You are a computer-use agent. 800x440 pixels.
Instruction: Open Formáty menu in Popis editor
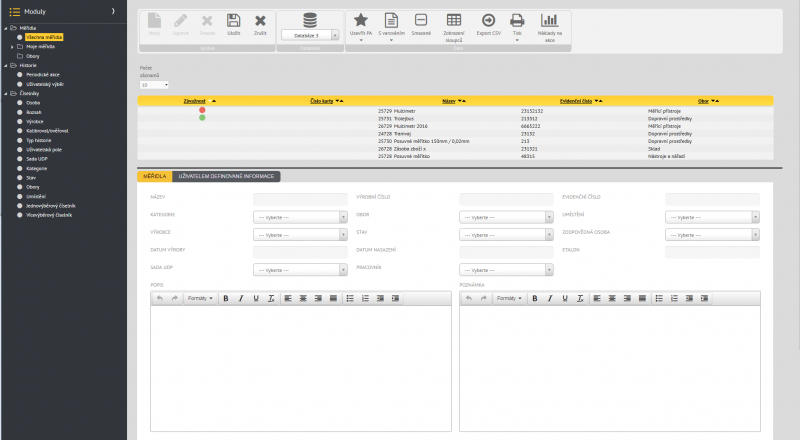point(200,298)
